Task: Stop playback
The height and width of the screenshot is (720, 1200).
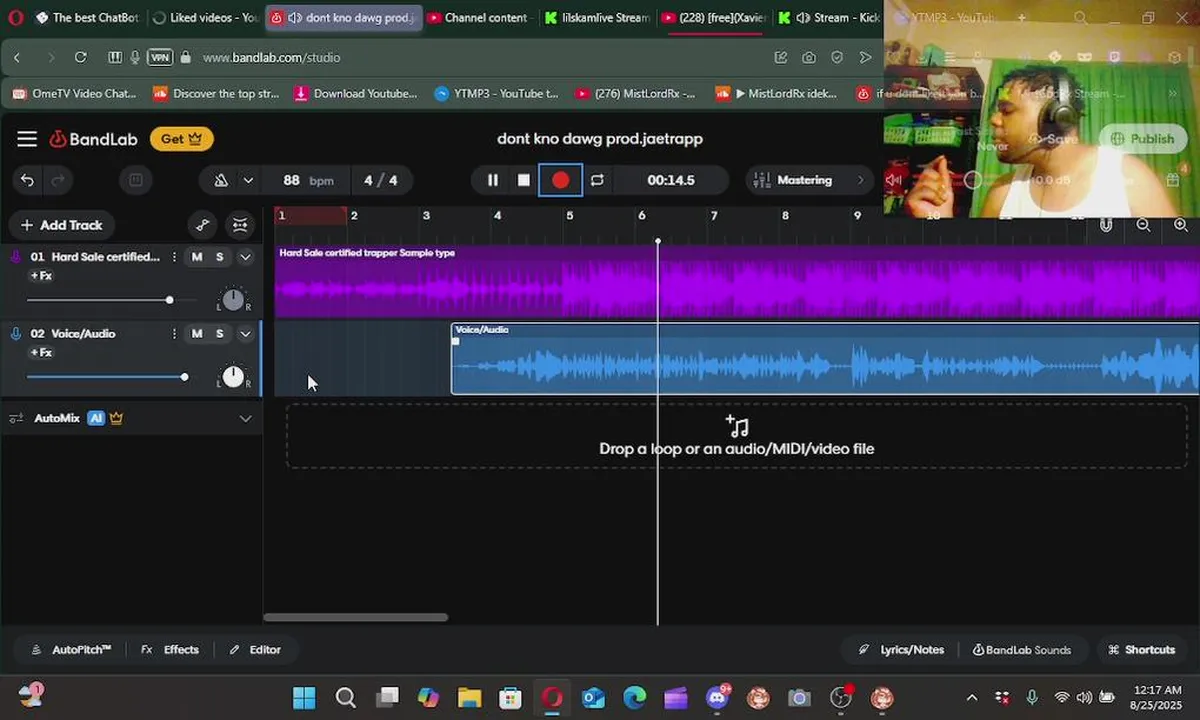Action: tap(523, 180)
